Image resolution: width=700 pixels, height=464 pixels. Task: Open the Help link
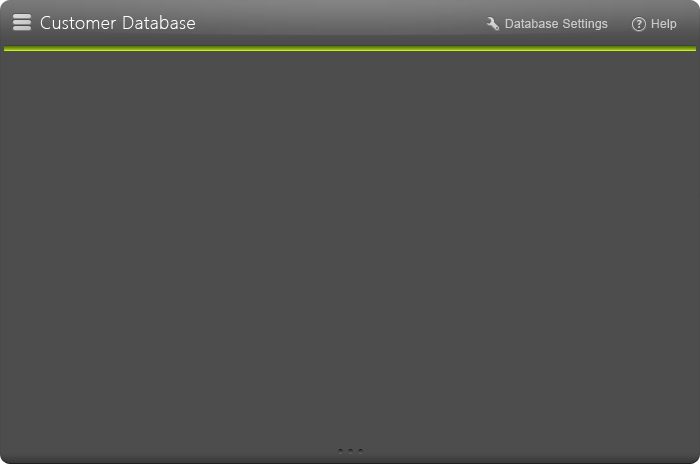(x=654, y=24)
